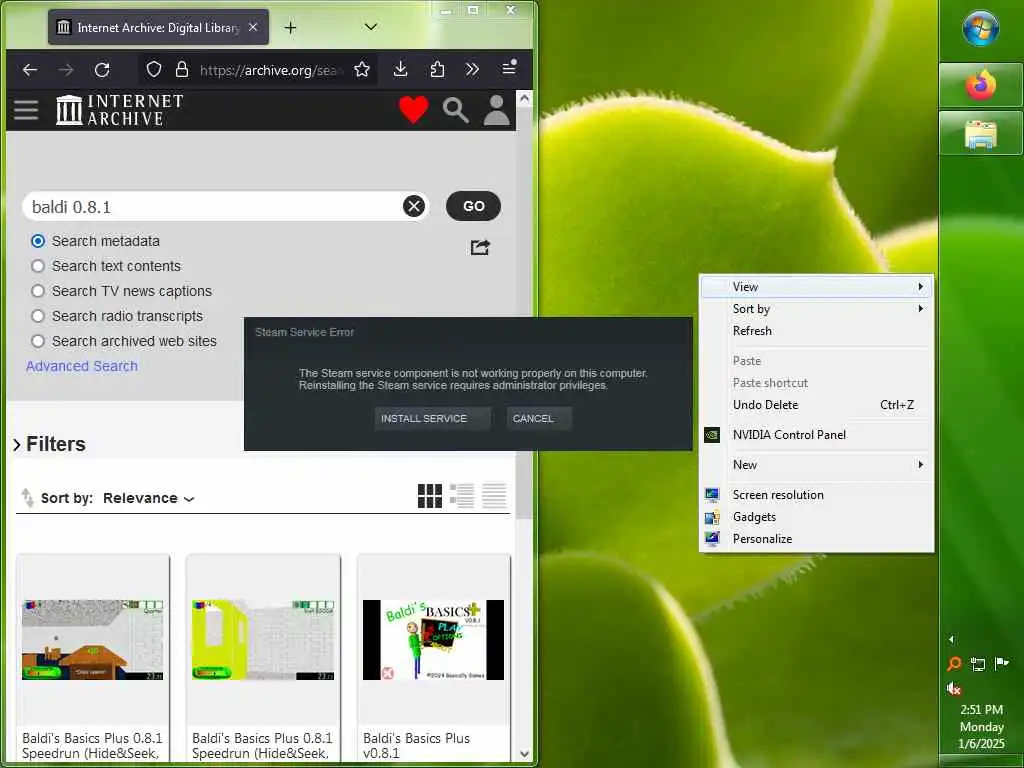The height and width of the screenshot is (768, 1024).
Task: Open the Advanced Search link
Action: 82,366
